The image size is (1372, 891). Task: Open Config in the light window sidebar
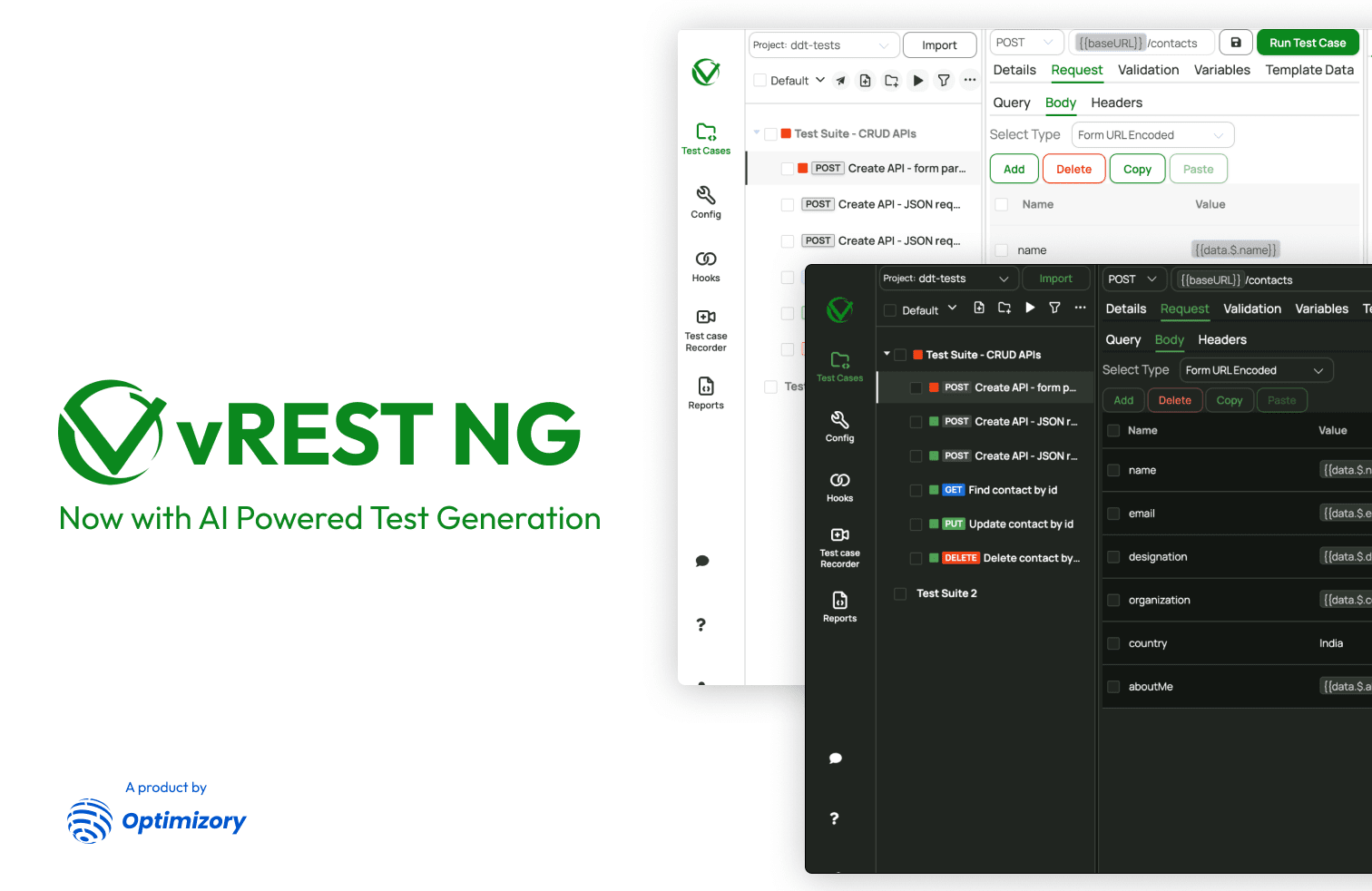pyautogui.click(x=706, y=202)
